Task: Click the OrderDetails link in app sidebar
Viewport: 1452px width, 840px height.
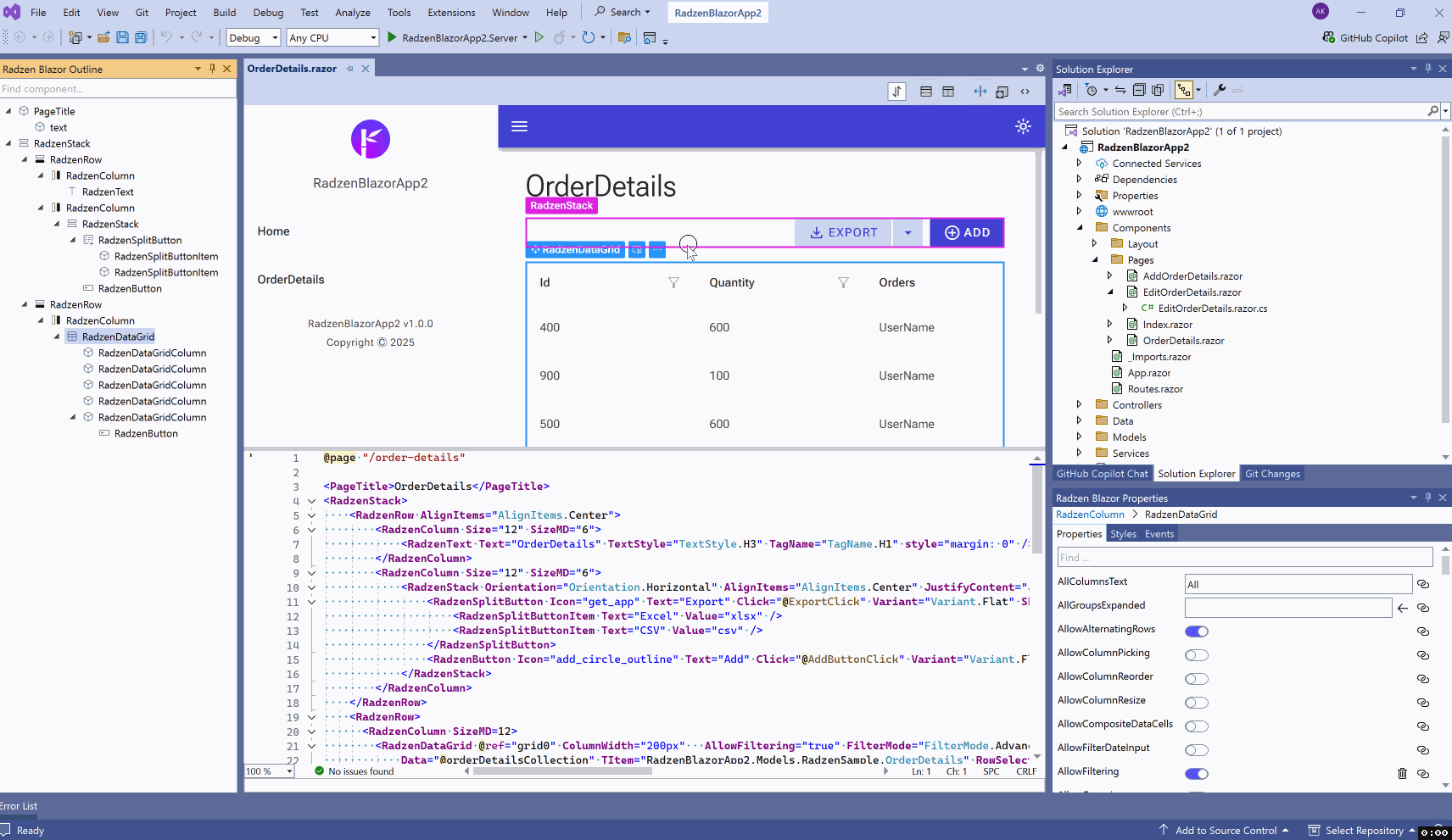Action: coord(291,280)
